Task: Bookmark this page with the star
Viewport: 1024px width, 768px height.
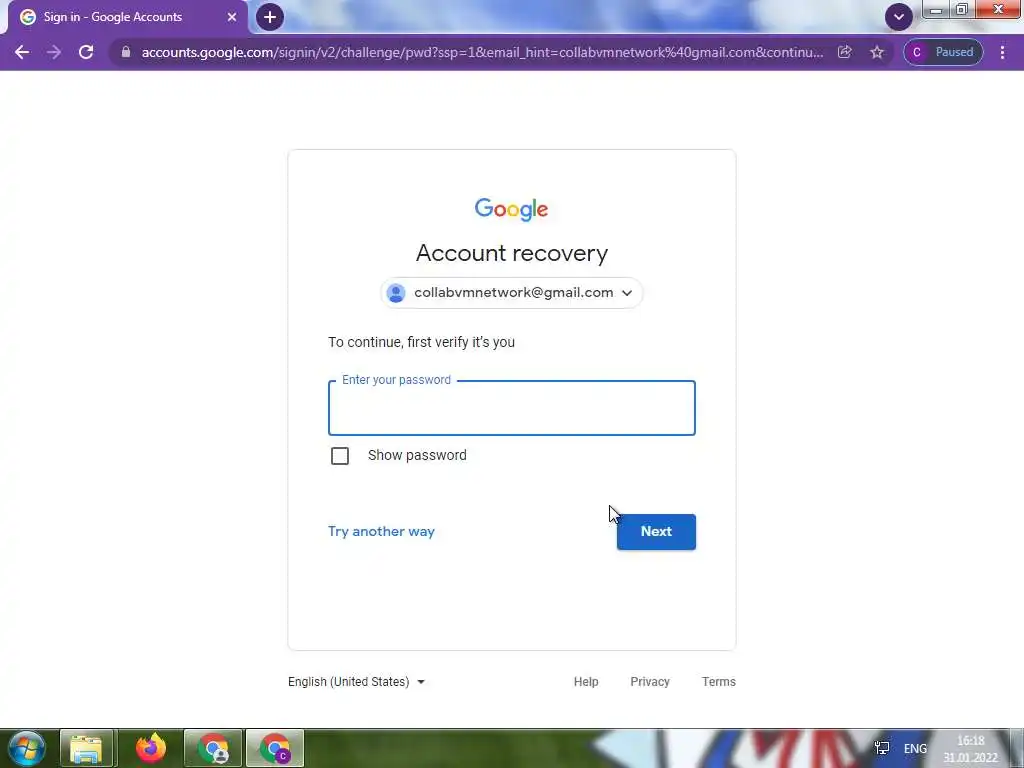Action: 876,52
